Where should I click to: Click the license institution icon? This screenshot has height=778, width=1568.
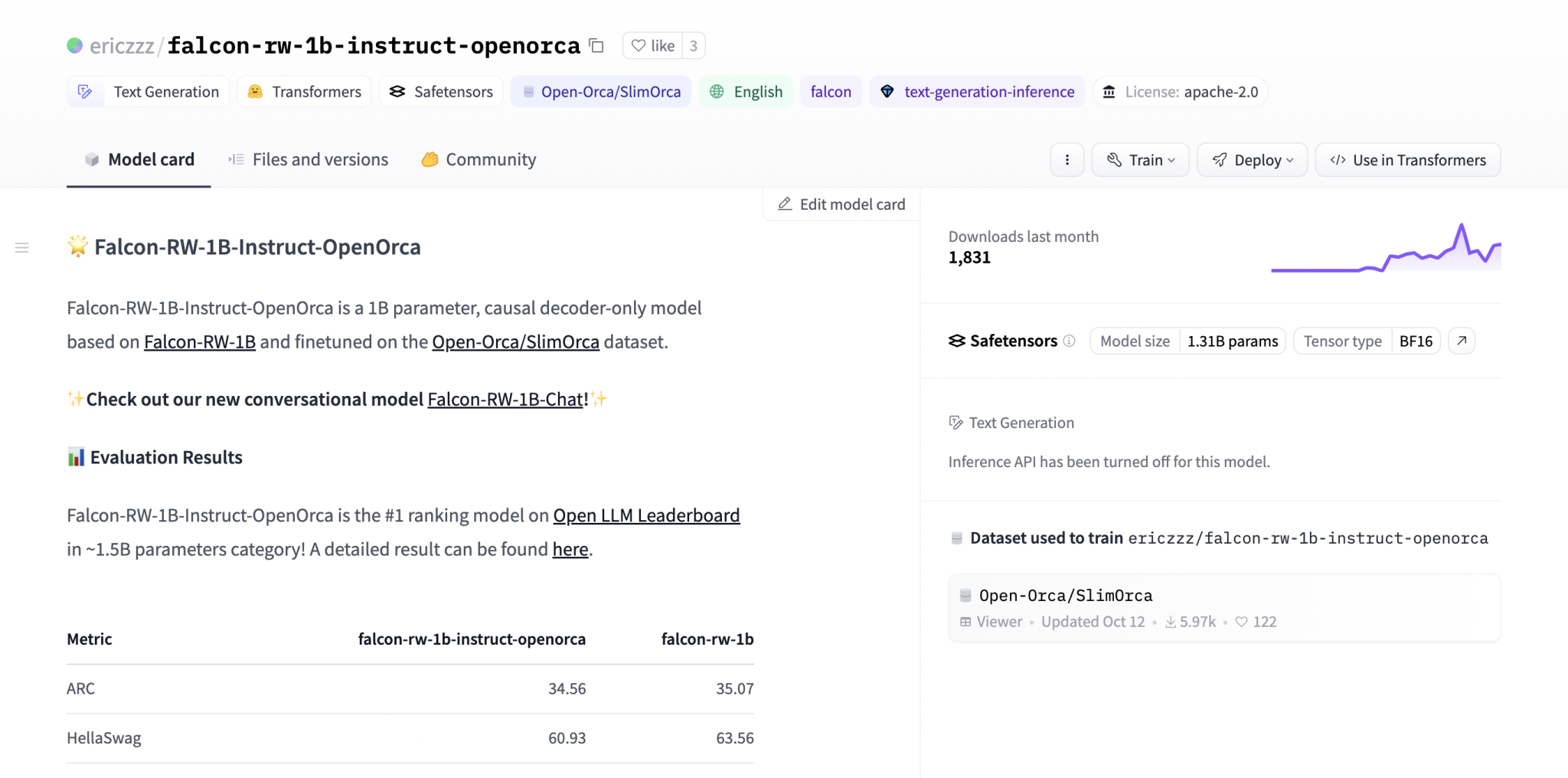coord(1109,91)
